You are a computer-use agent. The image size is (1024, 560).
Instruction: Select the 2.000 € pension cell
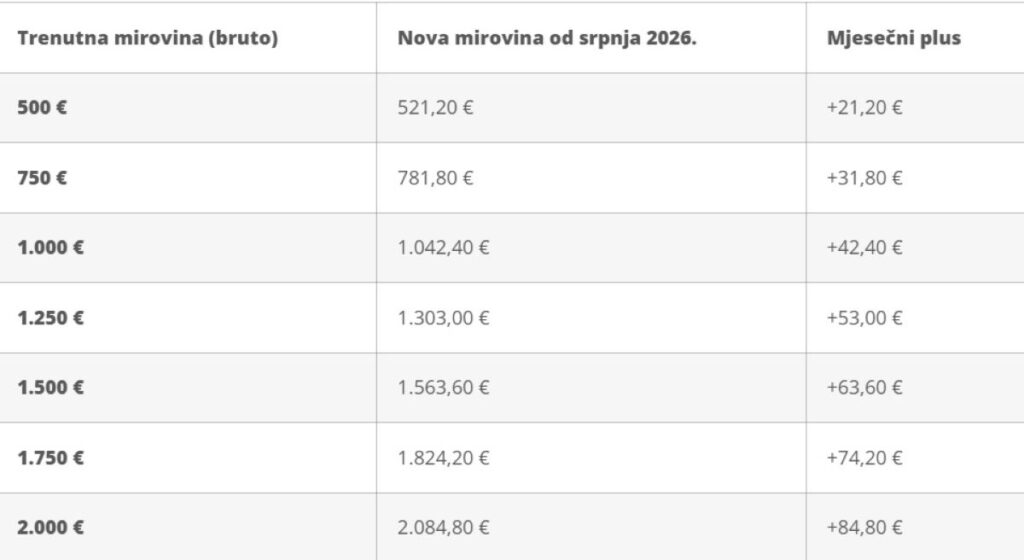point(50,528)
